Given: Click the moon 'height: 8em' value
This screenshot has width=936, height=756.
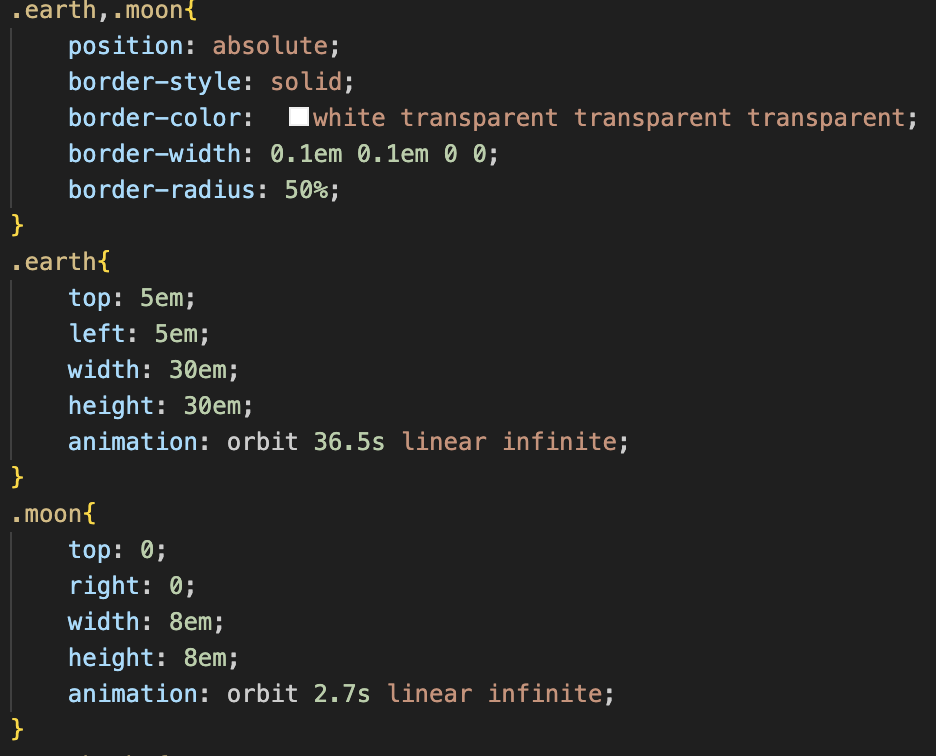Looking at the screenshot, I should pyautogui.click(x=205, y=658).
